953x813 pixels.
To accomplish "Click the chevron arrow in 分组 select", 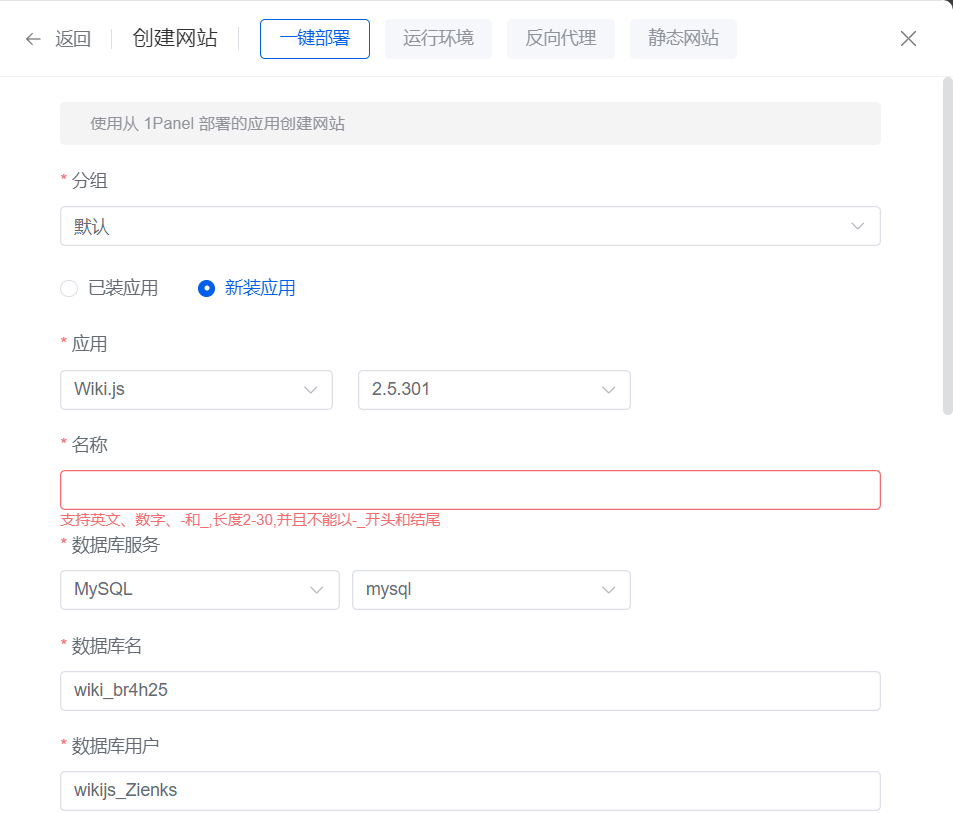I will (x=857, y=226).
